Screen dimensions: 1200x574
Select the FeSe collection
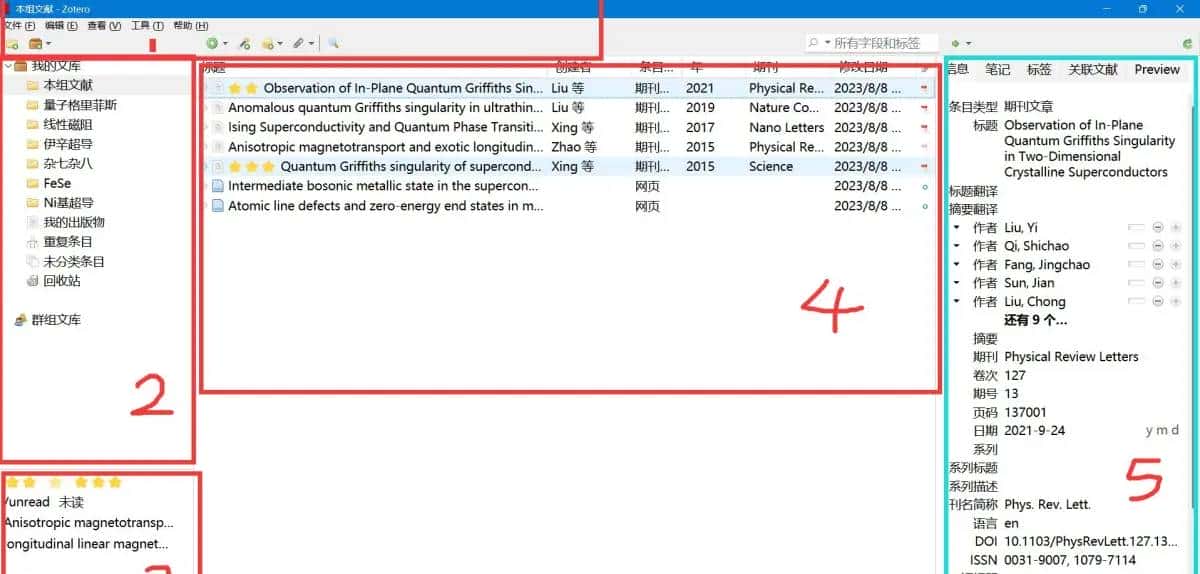[x=57, y=184]
